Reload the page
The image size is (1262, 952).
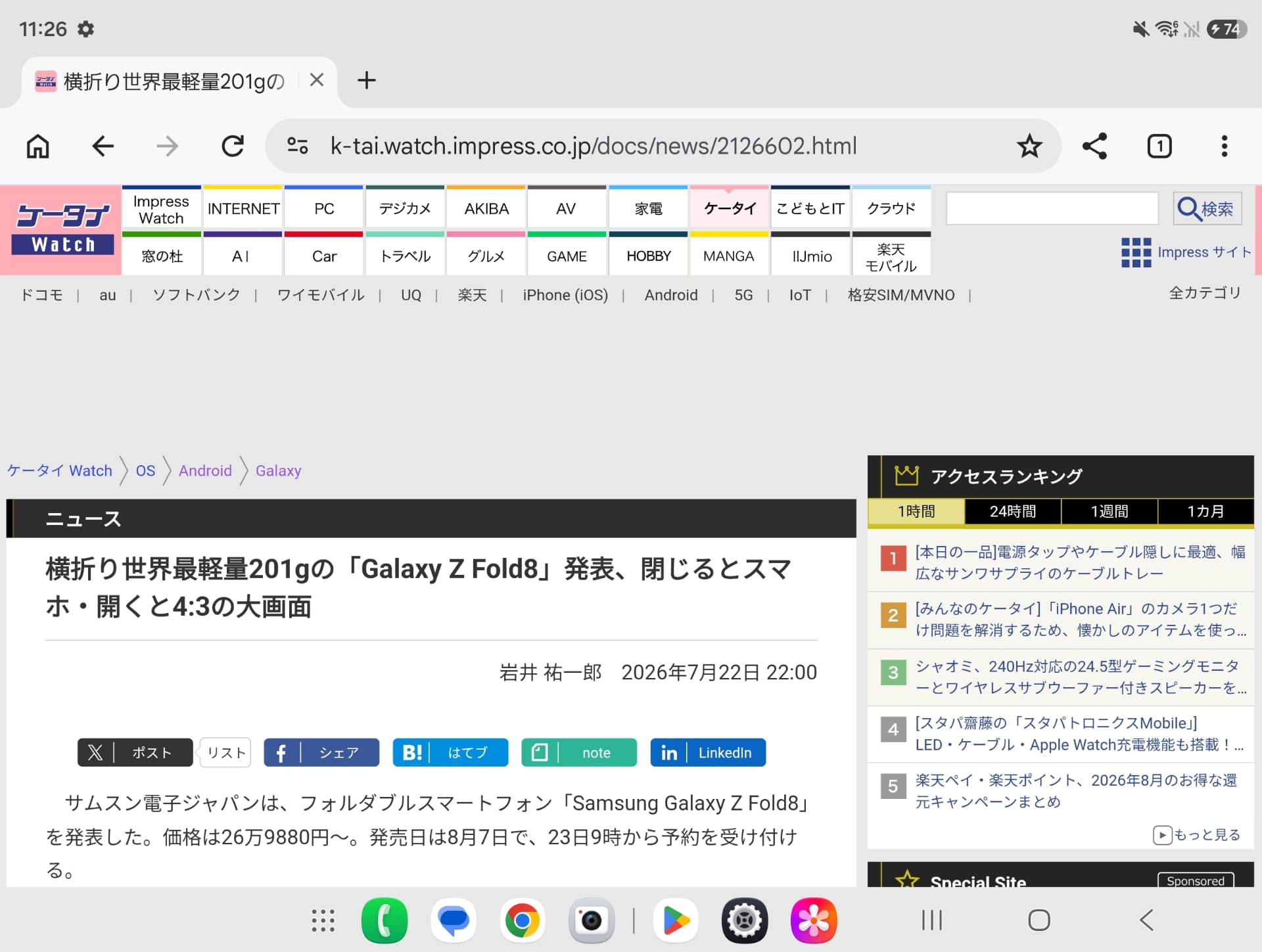pyautogui.click(x=233, y=146)
